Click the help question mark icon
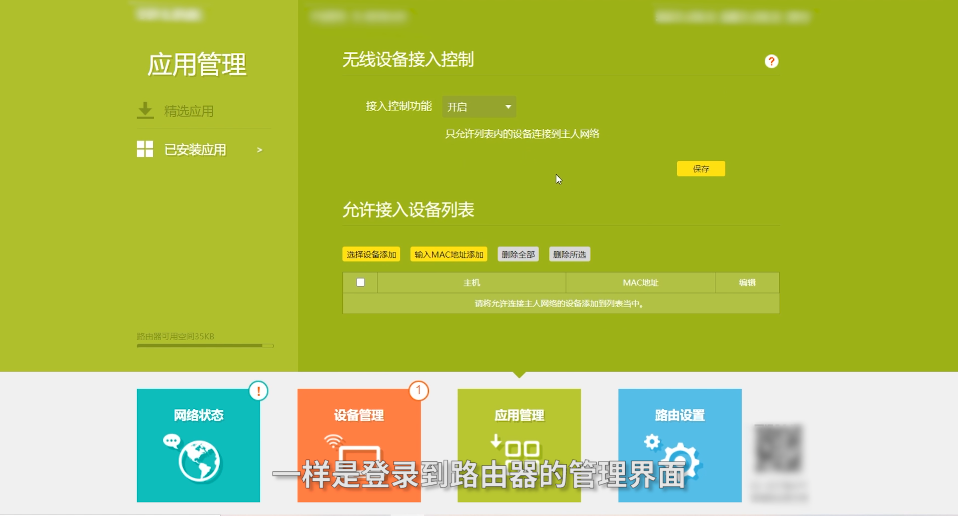Screen dimensions: 958x519 (x=771, y=61)
